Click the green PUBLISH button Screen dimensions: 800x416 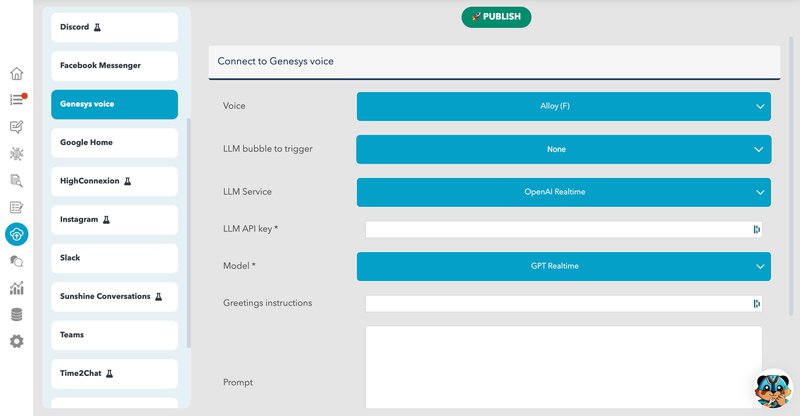click(x=496, y=17)
